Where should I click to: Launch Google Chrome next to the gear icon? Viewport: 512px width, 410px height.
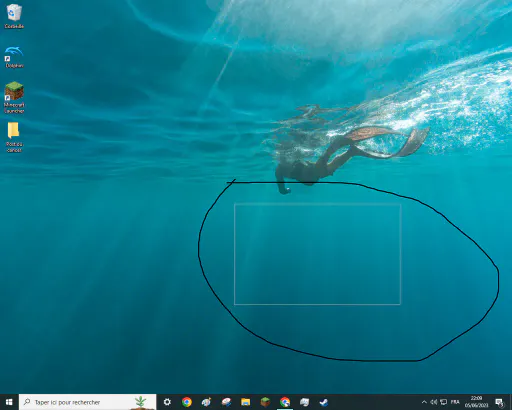[187, 402]
